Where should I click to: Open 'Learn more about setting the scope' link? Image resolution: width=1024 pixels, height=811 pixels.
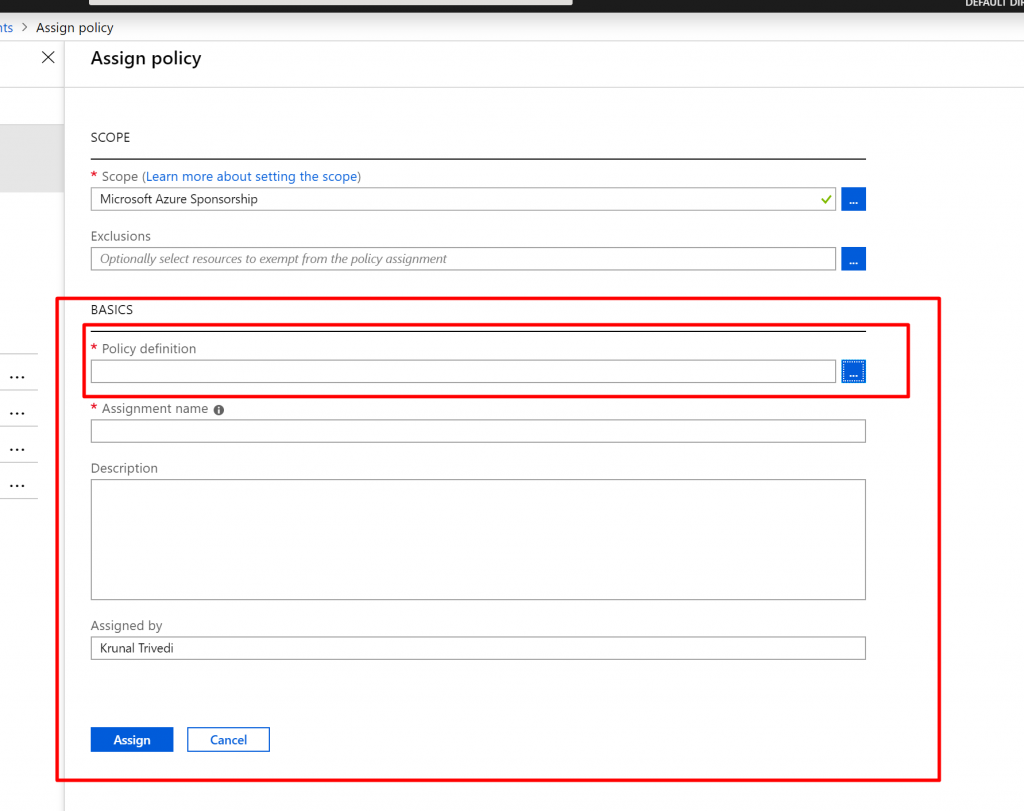pyautogui.click(x=251, y=176)
